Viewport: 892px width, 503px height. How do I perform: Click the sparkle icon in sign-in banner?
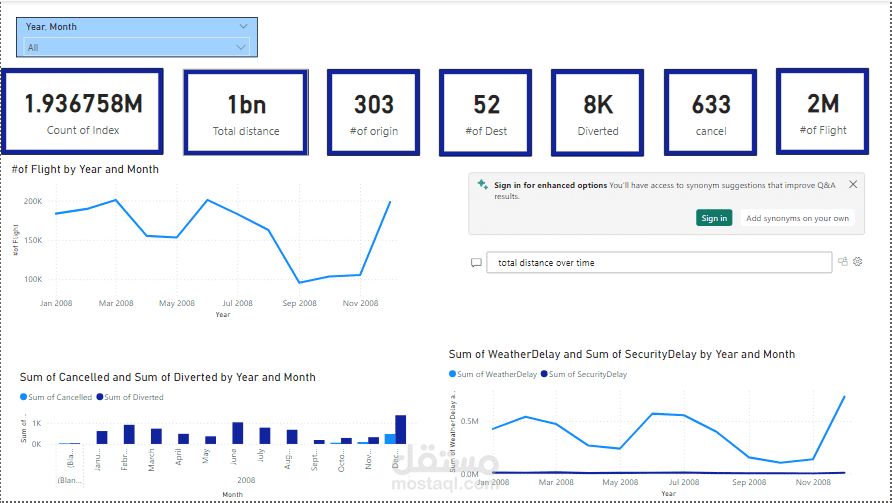(x=482, y=184)
